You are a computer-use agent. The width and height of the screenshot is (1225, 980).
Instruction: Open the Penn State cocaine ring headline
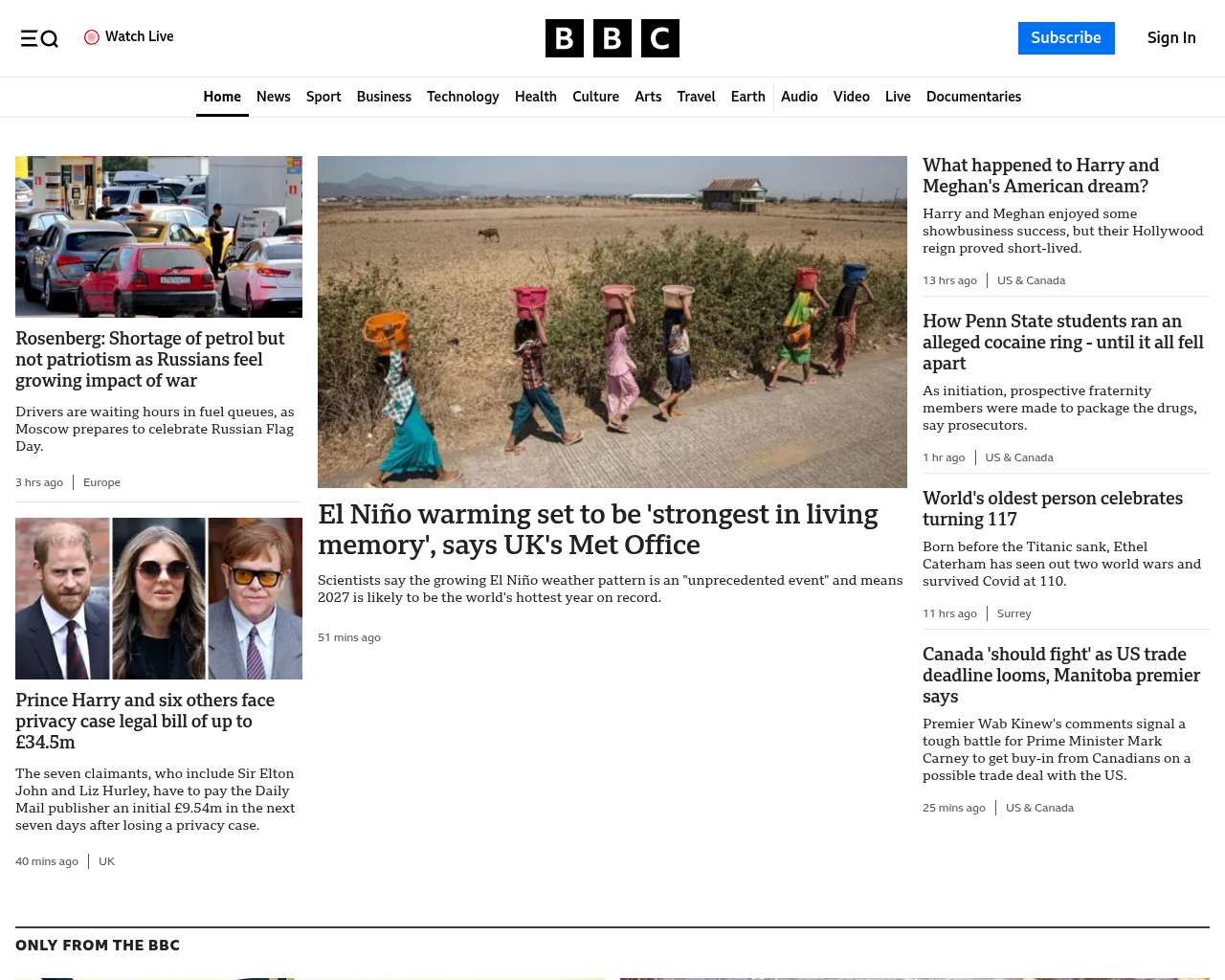tap(1063, 343)
